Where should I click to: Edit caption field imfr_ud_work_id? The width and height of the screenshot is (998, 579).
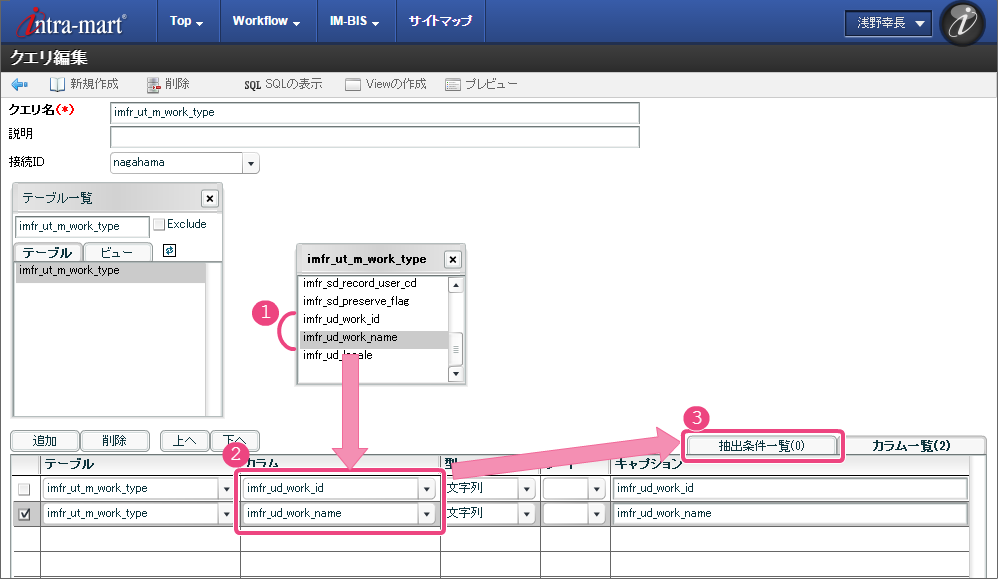pyautogui.click(x=790, y=489)
